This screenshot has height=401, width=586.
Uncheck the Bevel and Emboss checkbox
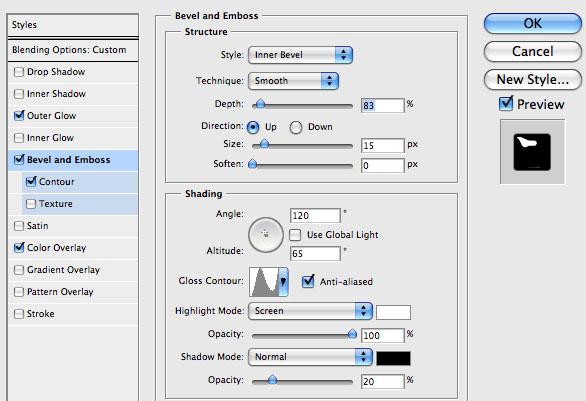pos(19,160)
